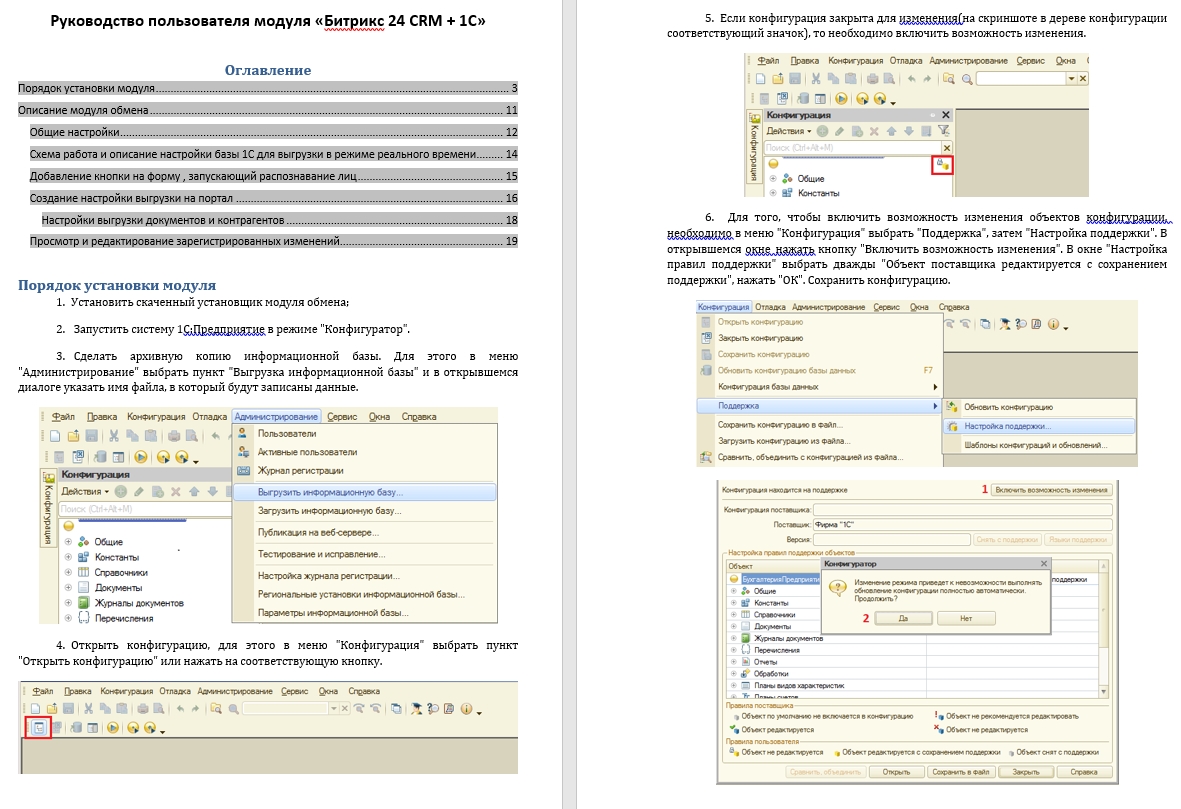Click the vertical Конфигурация side tab in step 3

pyautogui.click(x=47, y=508)
